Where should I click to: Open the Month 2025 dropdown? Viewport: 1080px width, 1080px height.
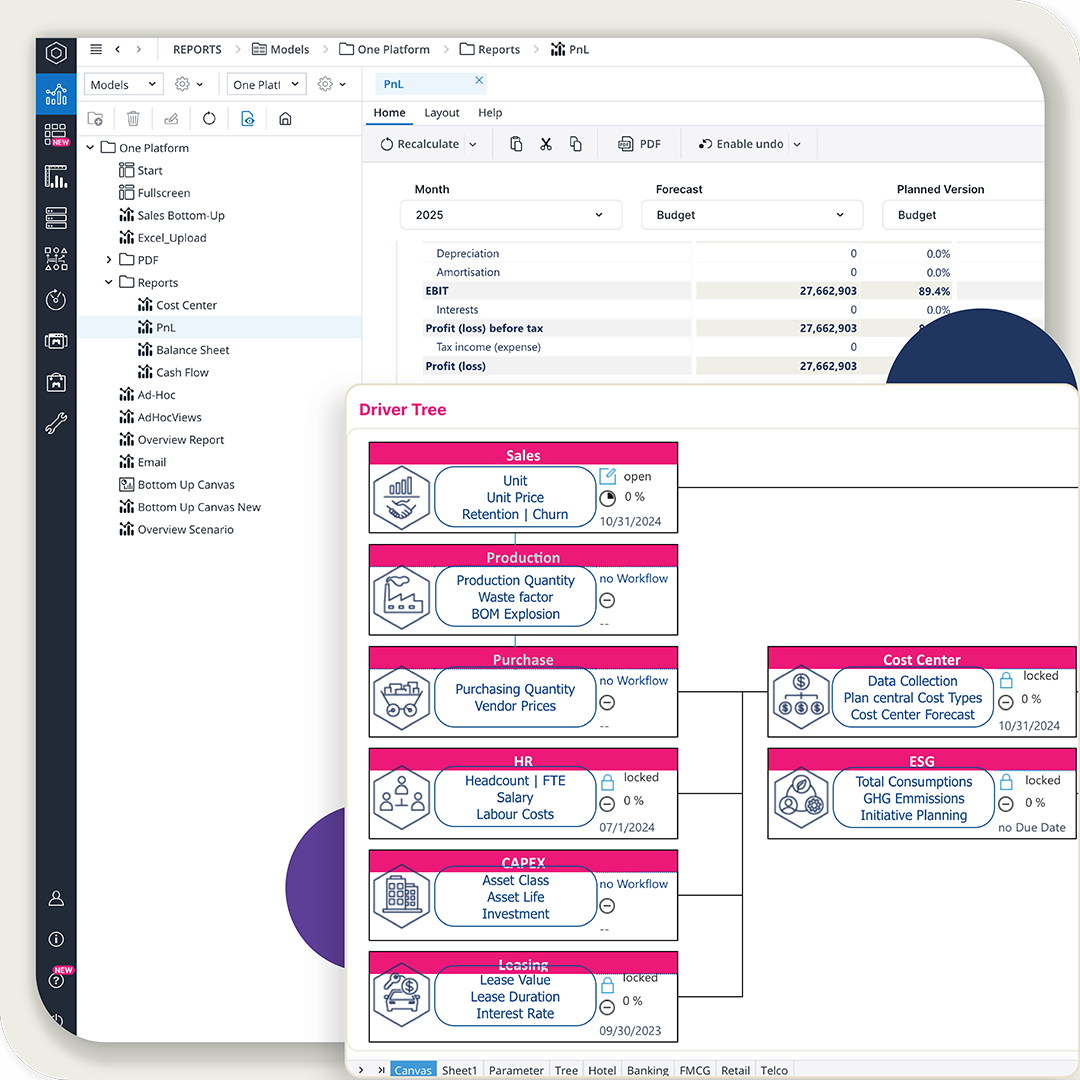point(511,215)
